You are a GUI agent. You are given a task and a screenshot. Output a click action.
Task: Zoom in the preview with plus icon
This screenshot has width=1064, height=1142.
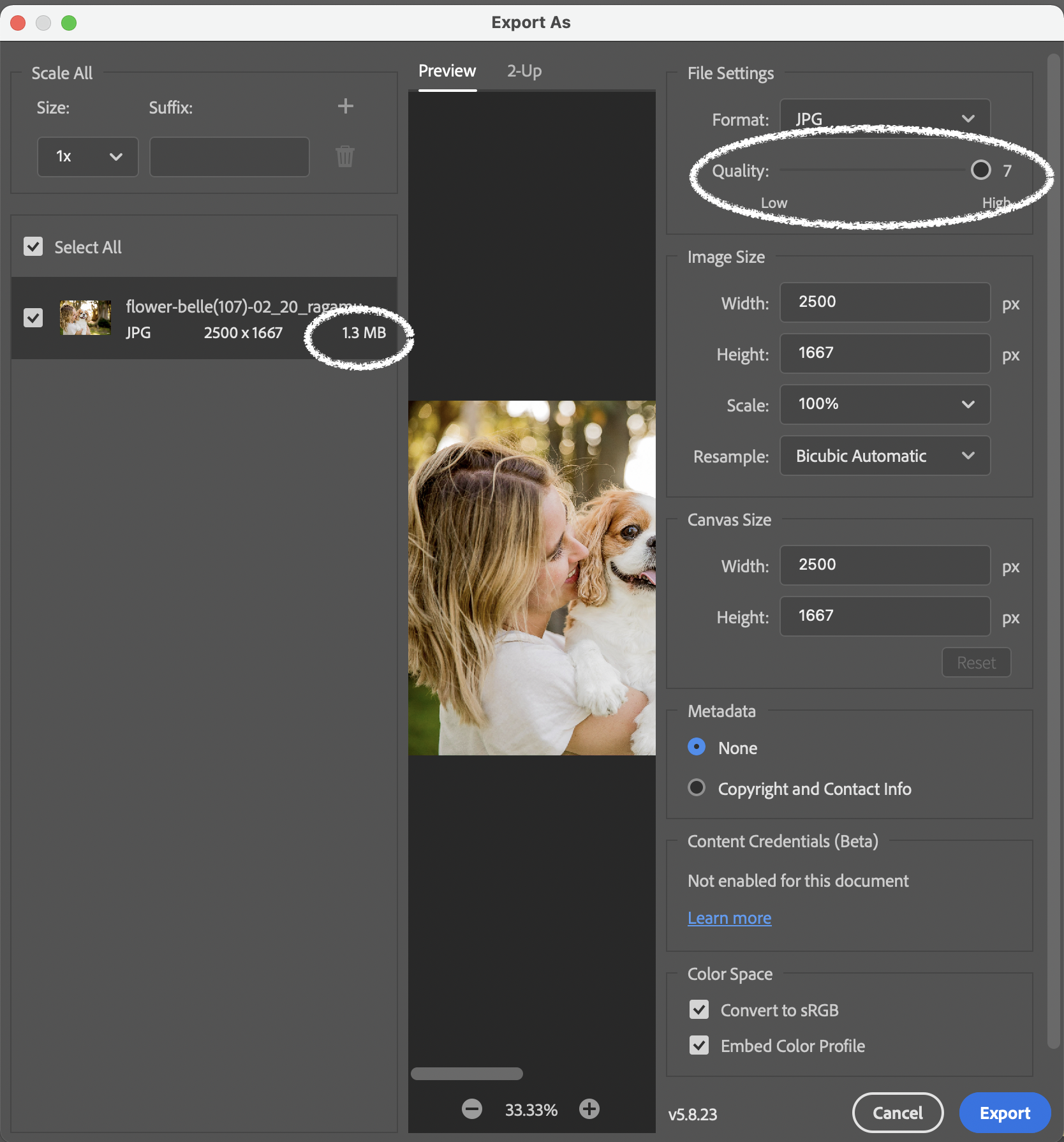(589, 1109)
